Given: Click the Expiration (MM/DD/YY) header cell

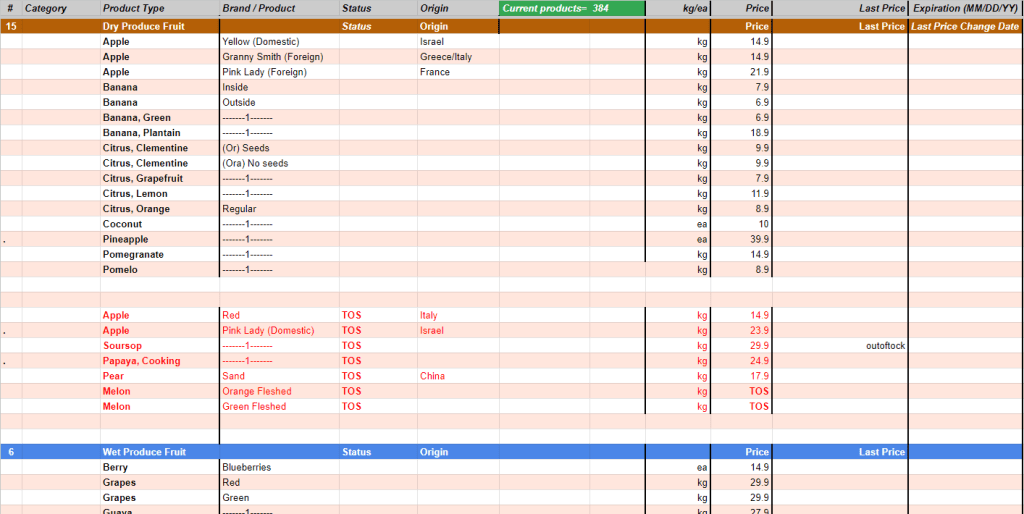Looking at the screenshot, I should point(965,8).
